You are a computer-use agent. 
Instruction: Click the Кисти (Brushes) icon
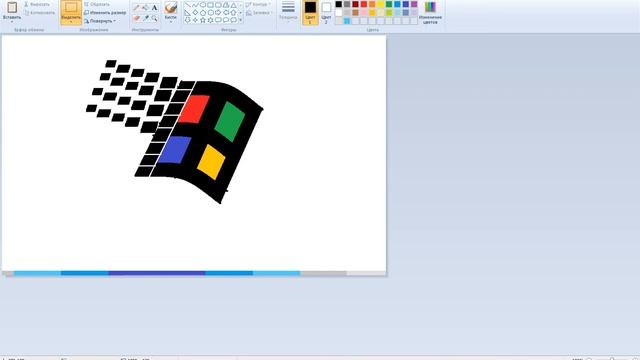171,7
